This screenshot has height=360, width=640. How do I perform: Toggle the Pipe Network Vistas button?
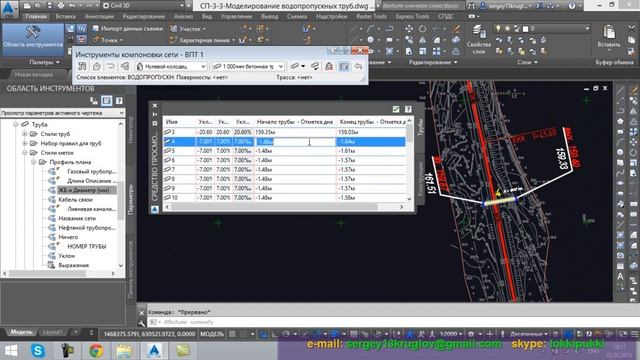click(x=344, y=66)
